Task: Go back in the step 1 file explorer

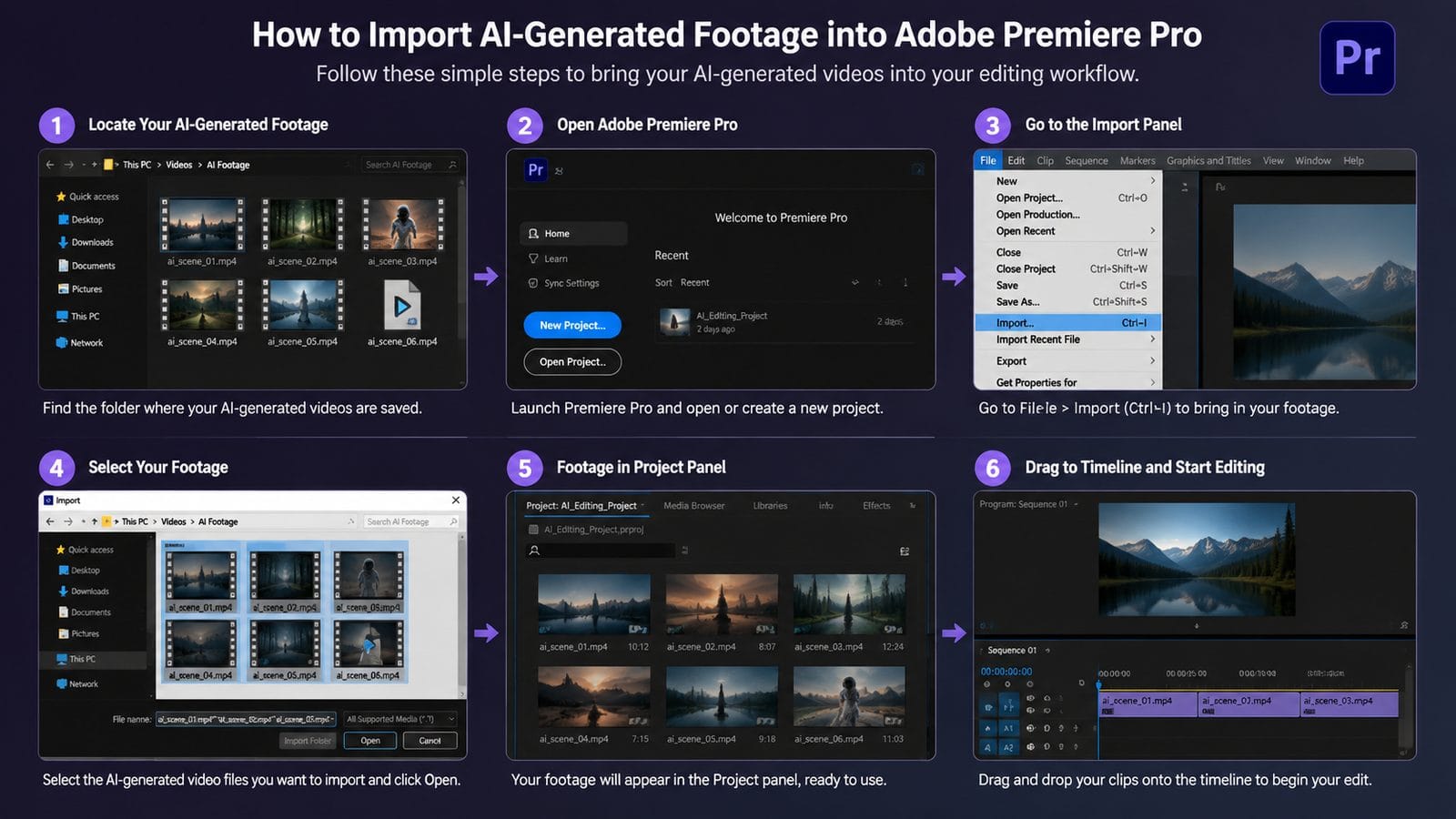Action: [50, 165]
